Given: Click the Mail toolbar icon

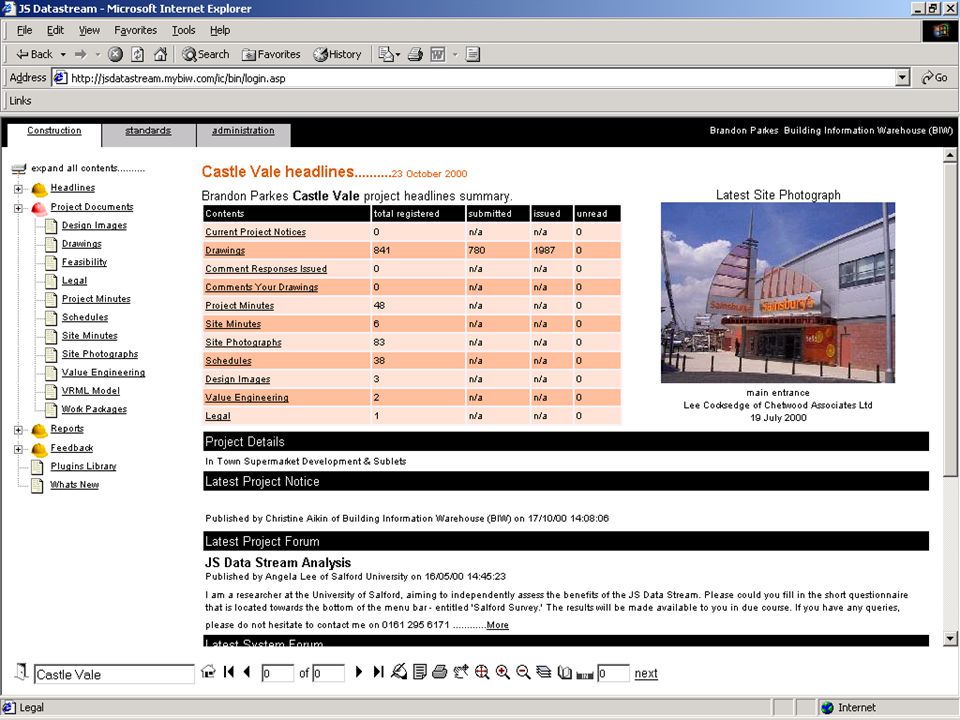Looking at the screenshot, I should (x=386, y=54).
